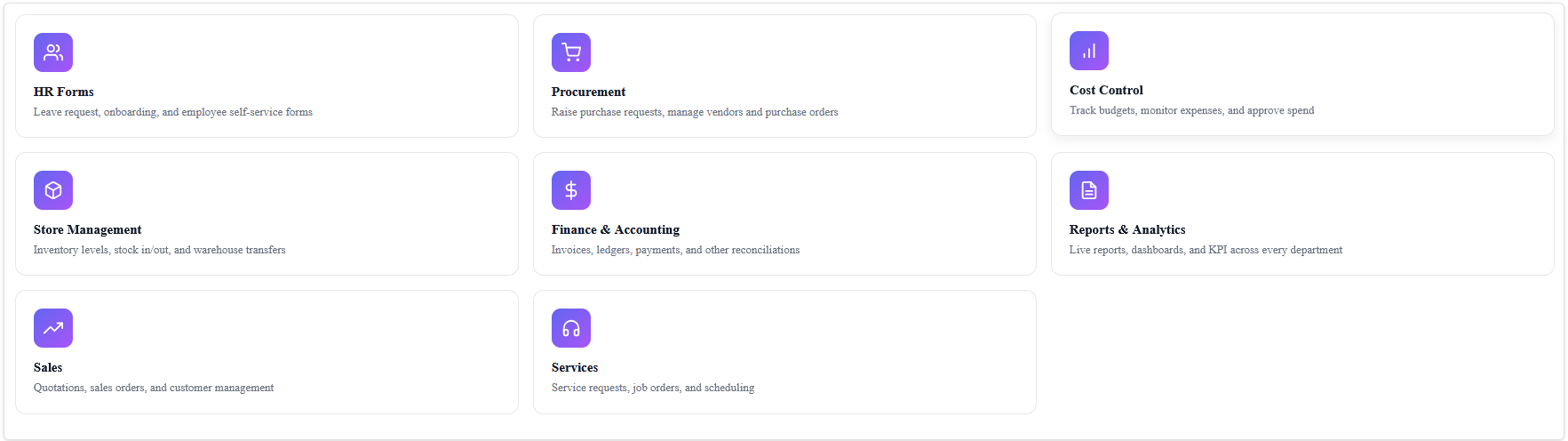
Task: Click the HR Forms people icon
Action: point(53,52)
